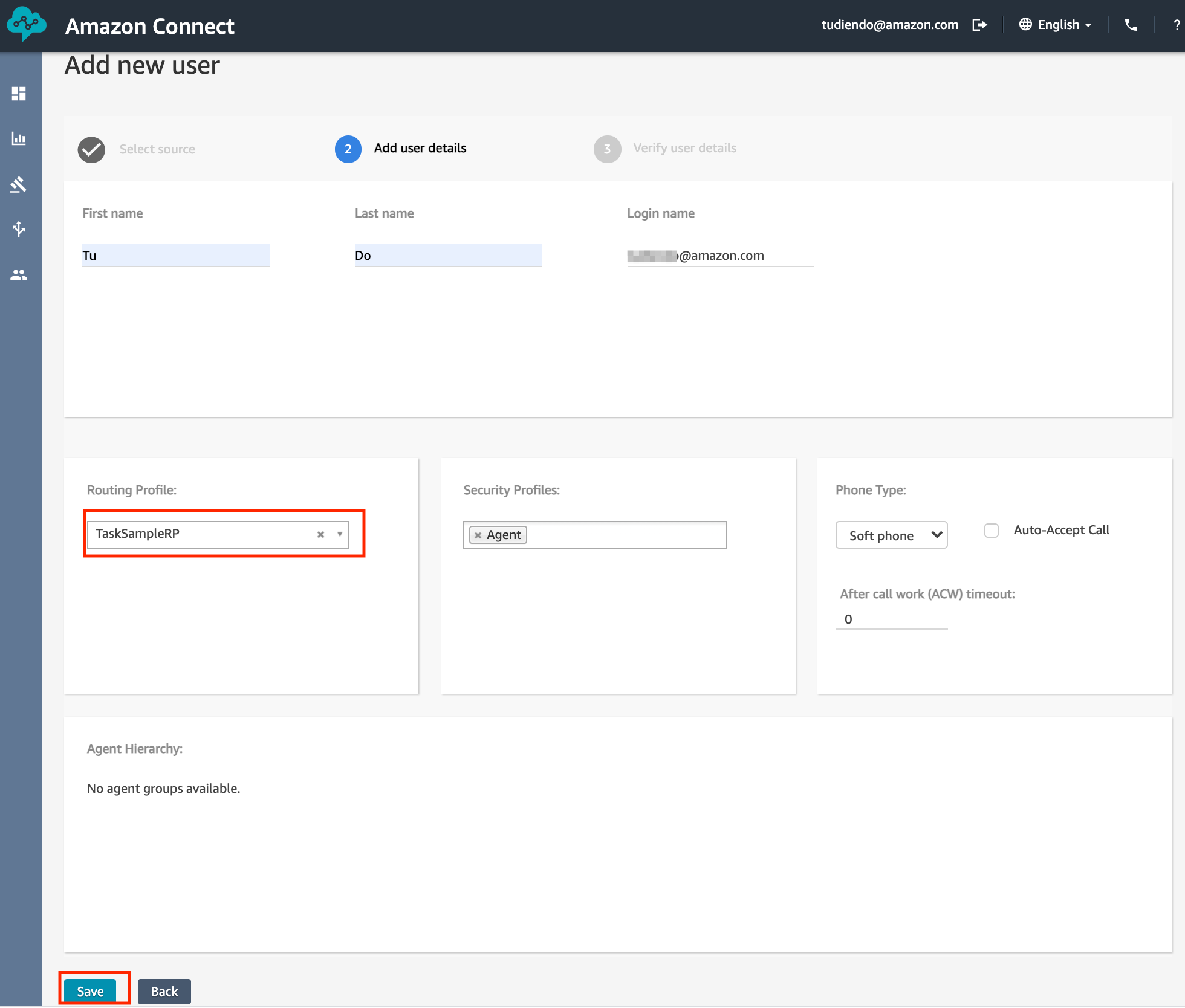Click the Amazon Connect title text

click(x=150, y=26)
